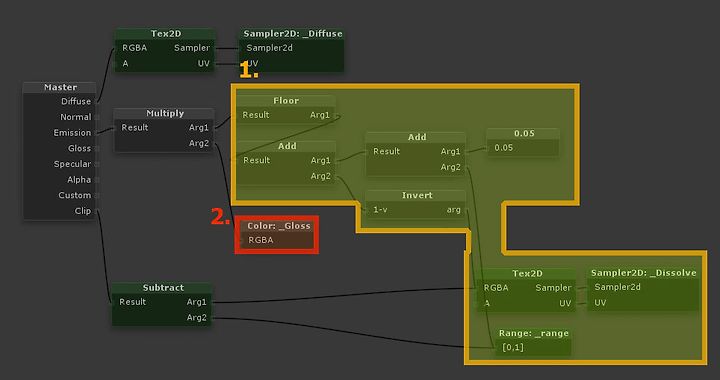This screenshot has height=380, width=720.
Task: Click UV output on _Dissolve node
Action: click(x=600, y=302)
